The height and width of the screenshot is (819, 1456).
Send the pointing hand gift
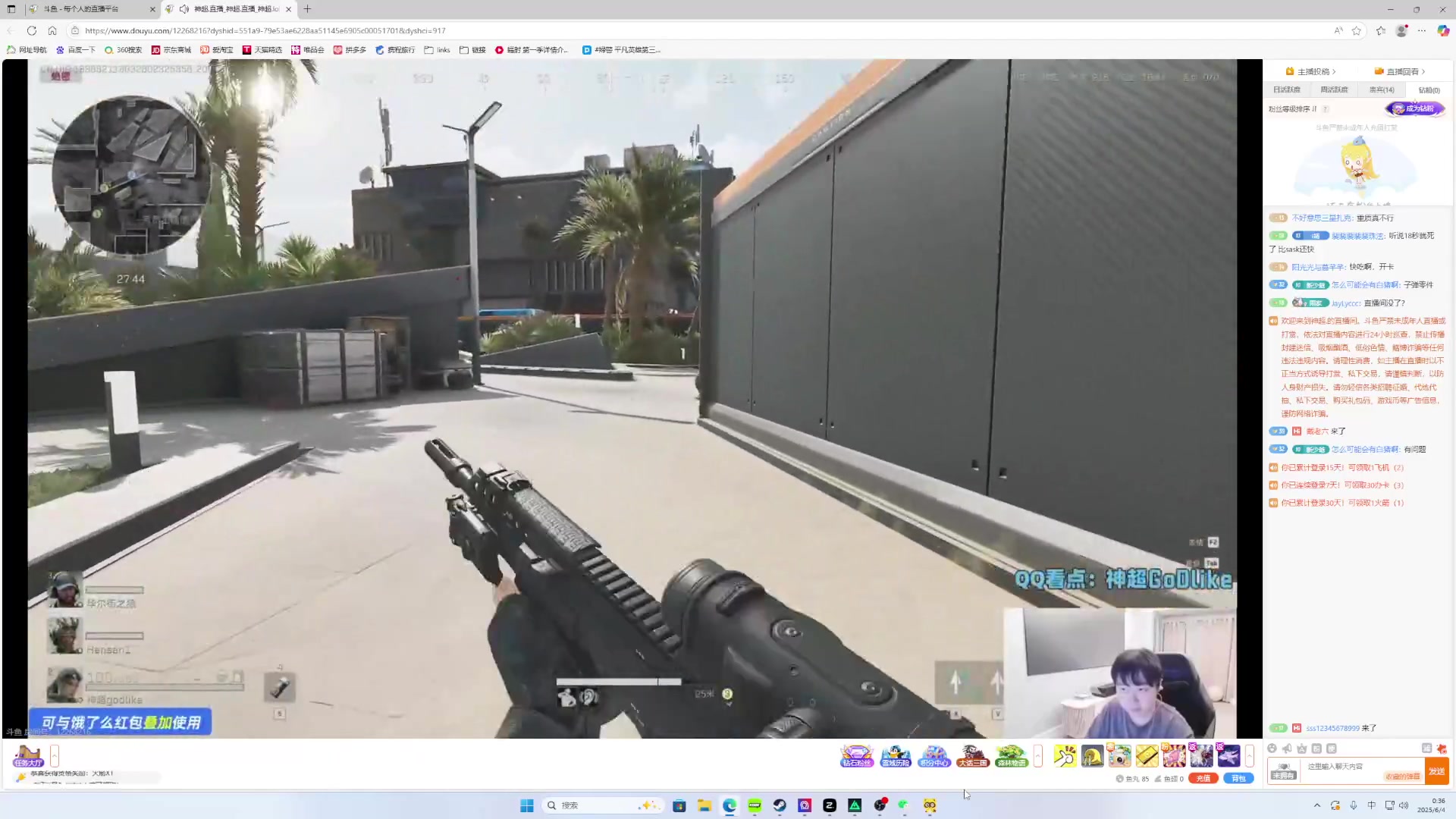click(1065, 756)
